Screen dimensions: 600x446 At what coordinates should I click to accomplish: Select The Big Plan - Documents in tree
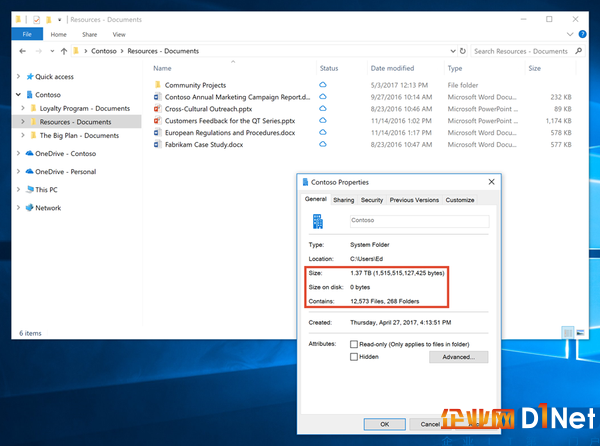pyautogui.click(x=79, y=135)
